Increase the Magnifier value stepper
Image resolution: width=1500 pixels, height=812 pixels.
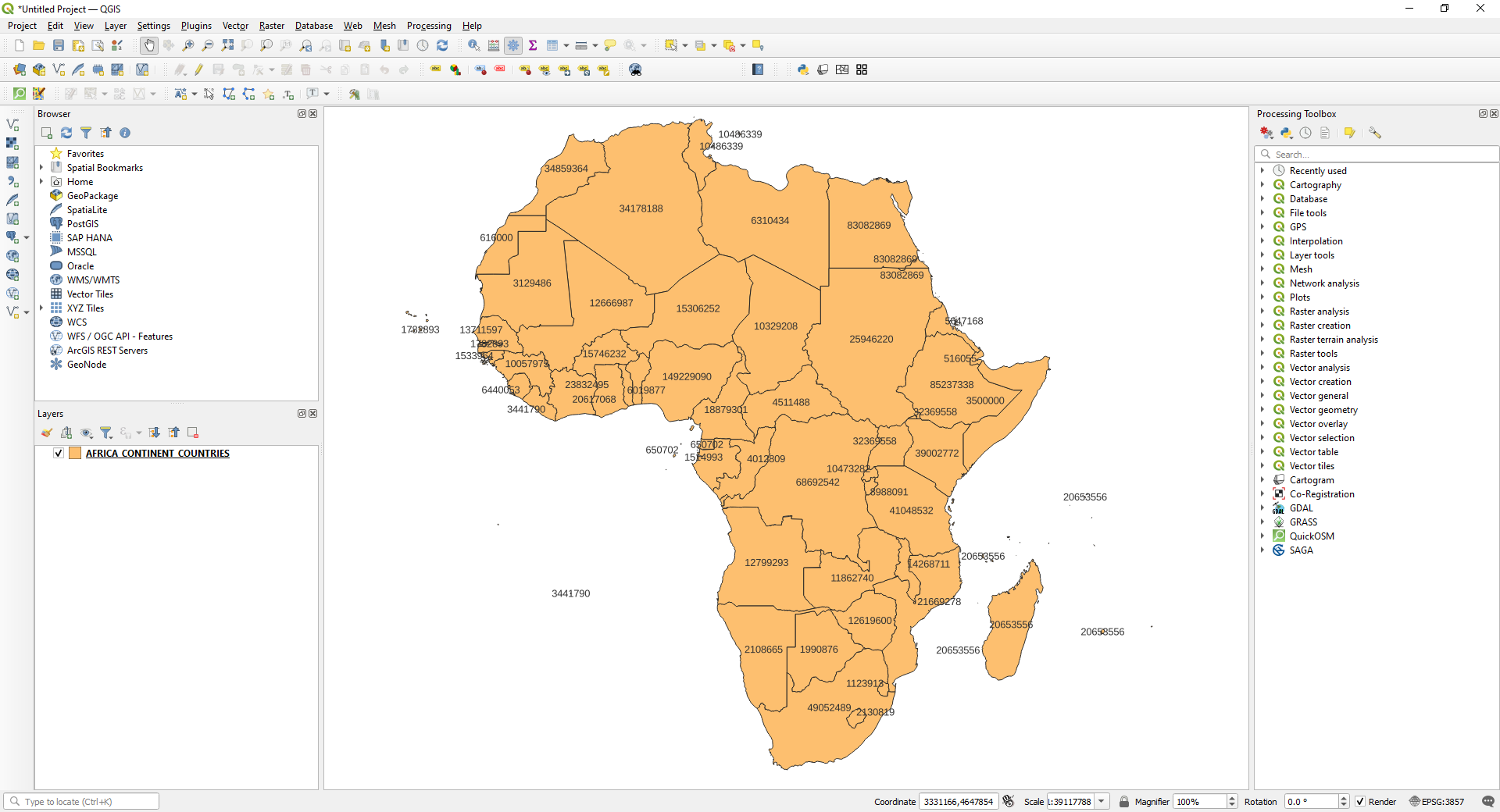pos(1232,798)
